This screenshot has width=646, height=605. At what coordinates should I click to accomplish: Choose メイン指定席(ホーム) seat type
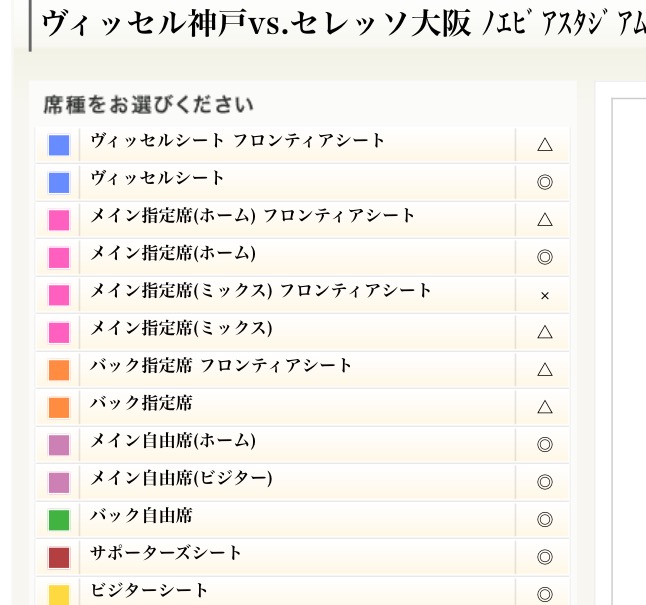pos(173,254)
